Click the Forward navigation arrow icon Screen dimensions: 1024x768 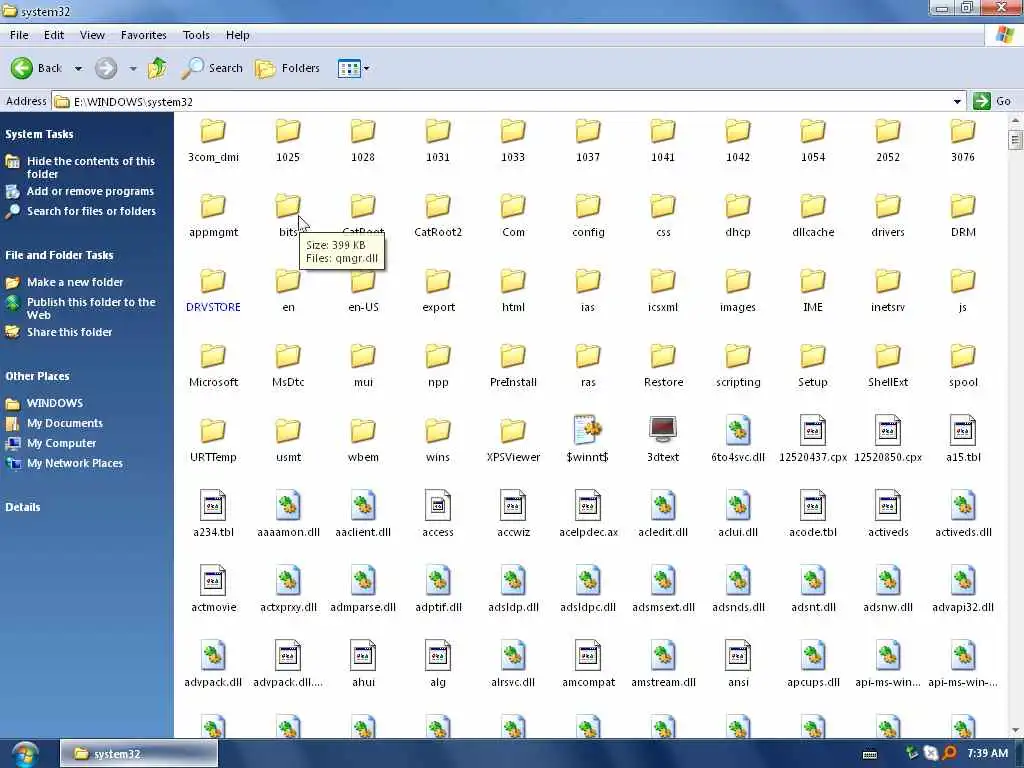click(x=106, y=68)
